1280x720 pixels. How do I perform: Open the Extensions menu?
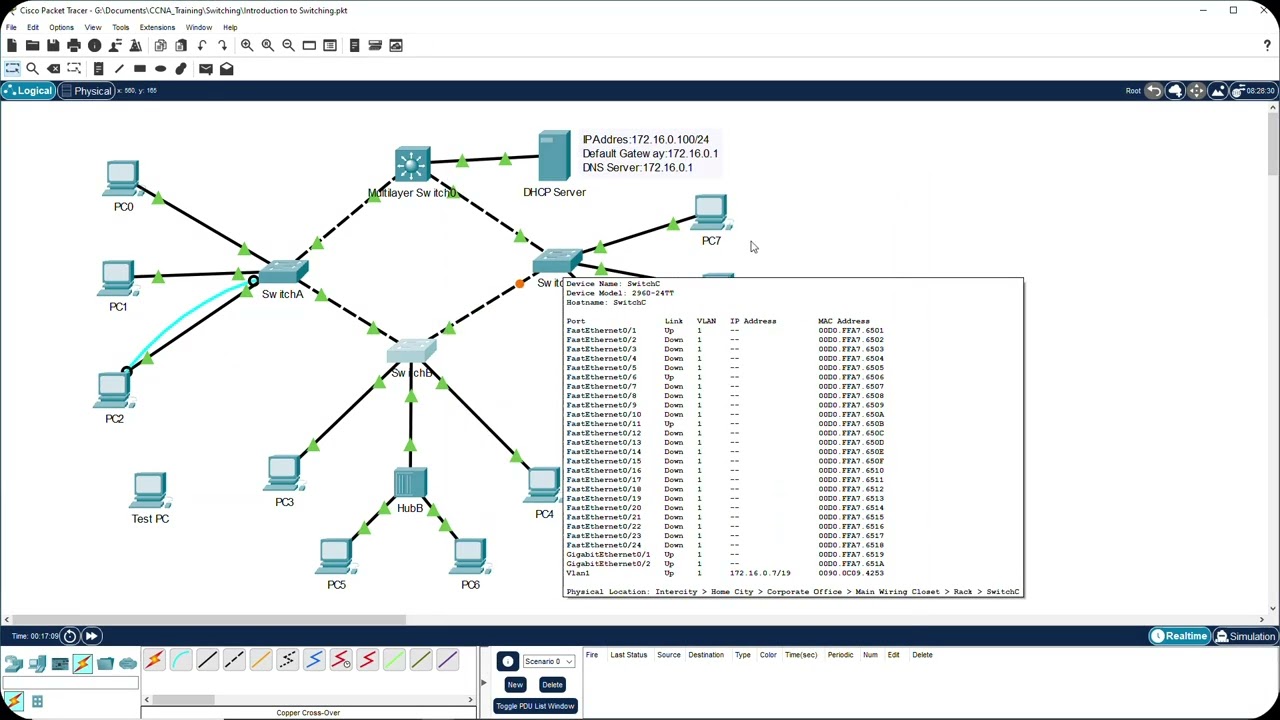pos(158,27)
